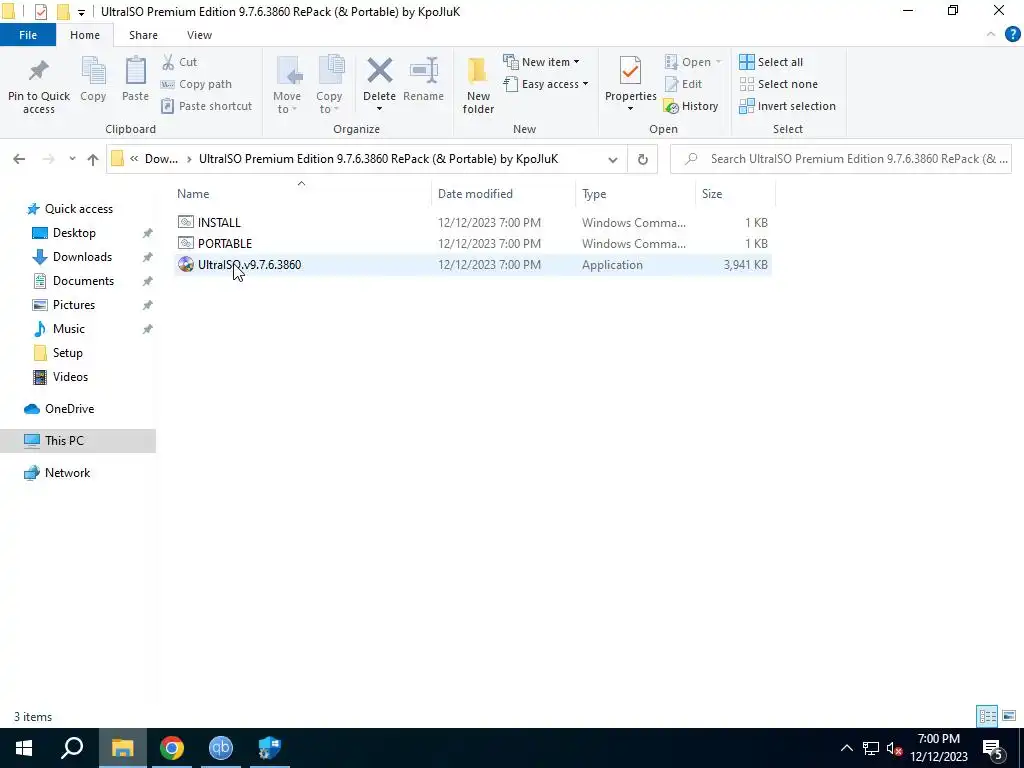Open the New item dropdown

click(x=541, y=62)
